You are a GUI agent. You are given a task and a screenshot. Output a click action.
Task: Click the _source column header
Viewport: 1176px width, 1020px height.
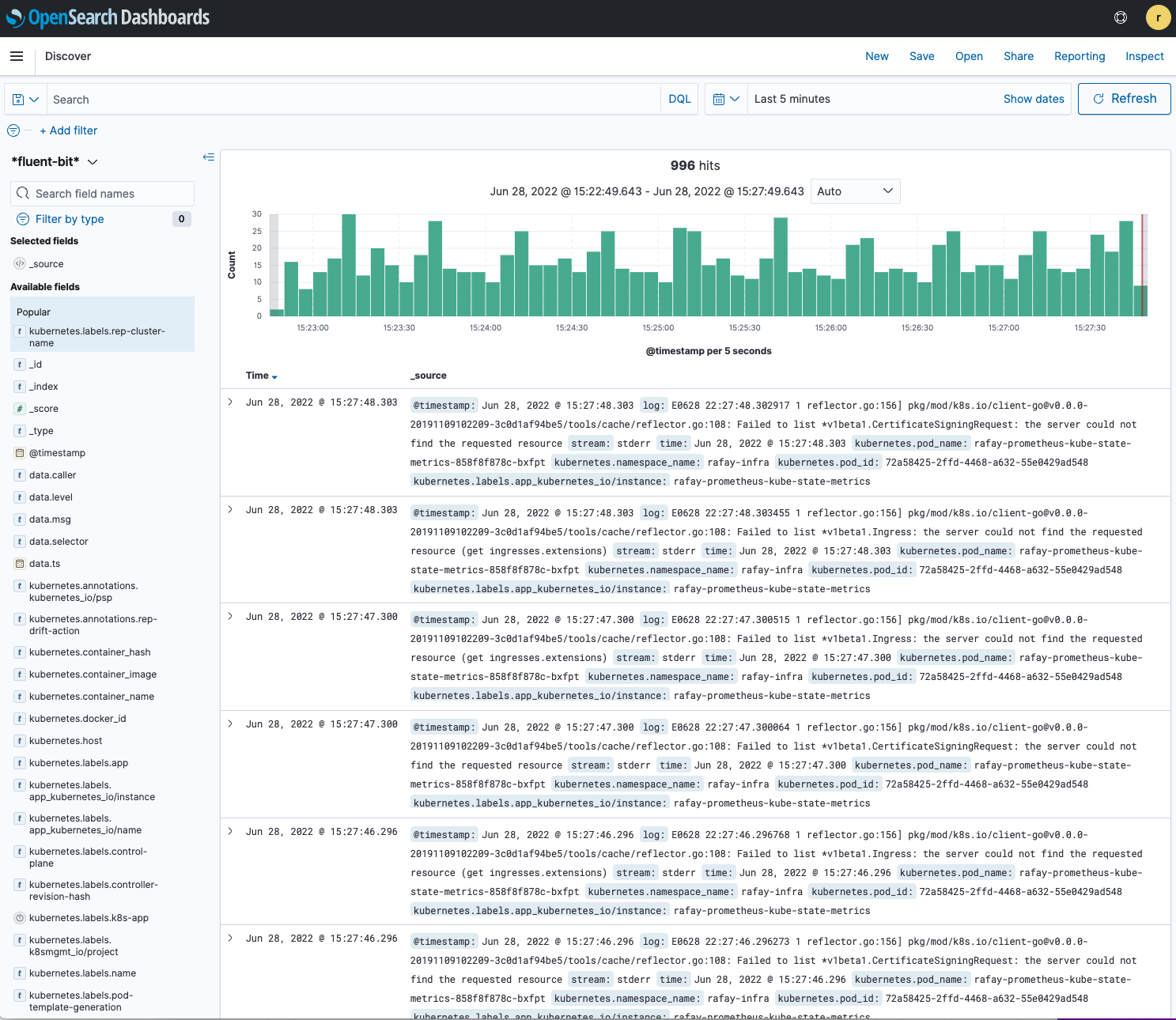click(x=429, y=376)
